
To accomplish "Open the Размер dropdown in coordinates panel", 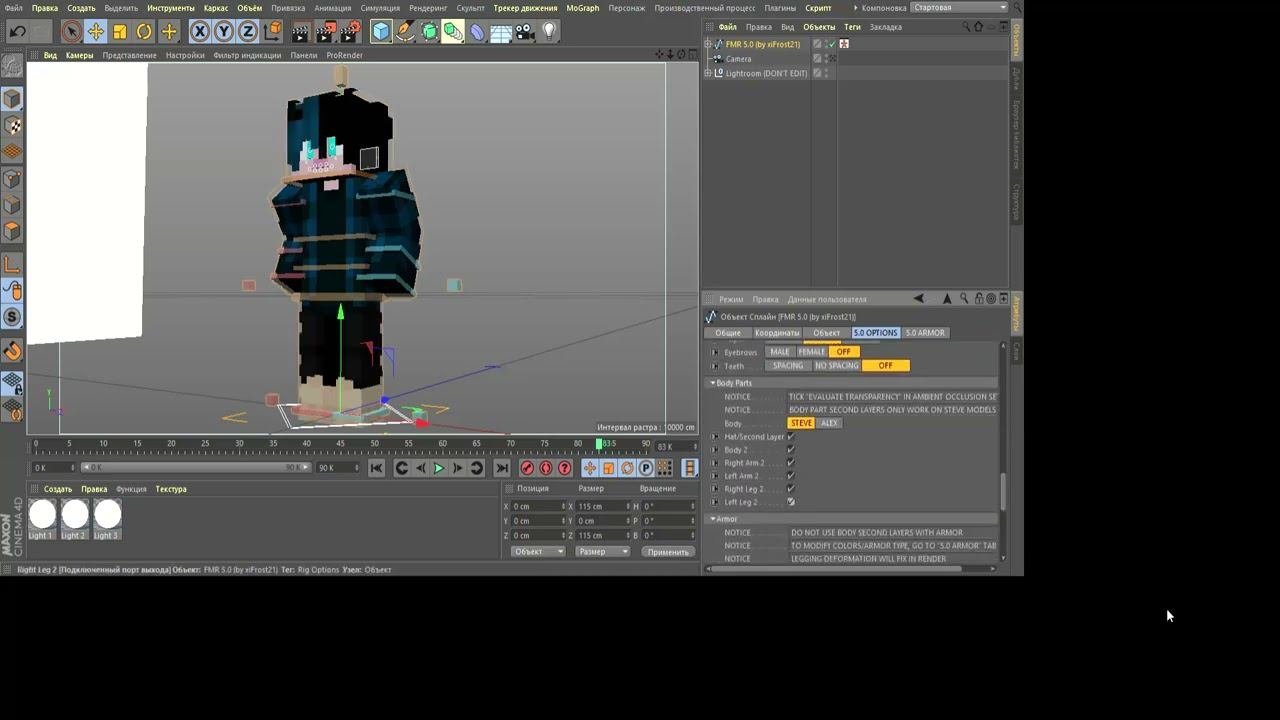I will (603, 552).
